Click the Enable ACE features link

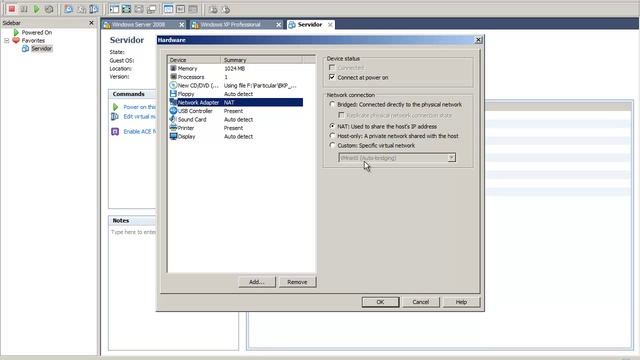pyautogui.click(x=139, y=131)
